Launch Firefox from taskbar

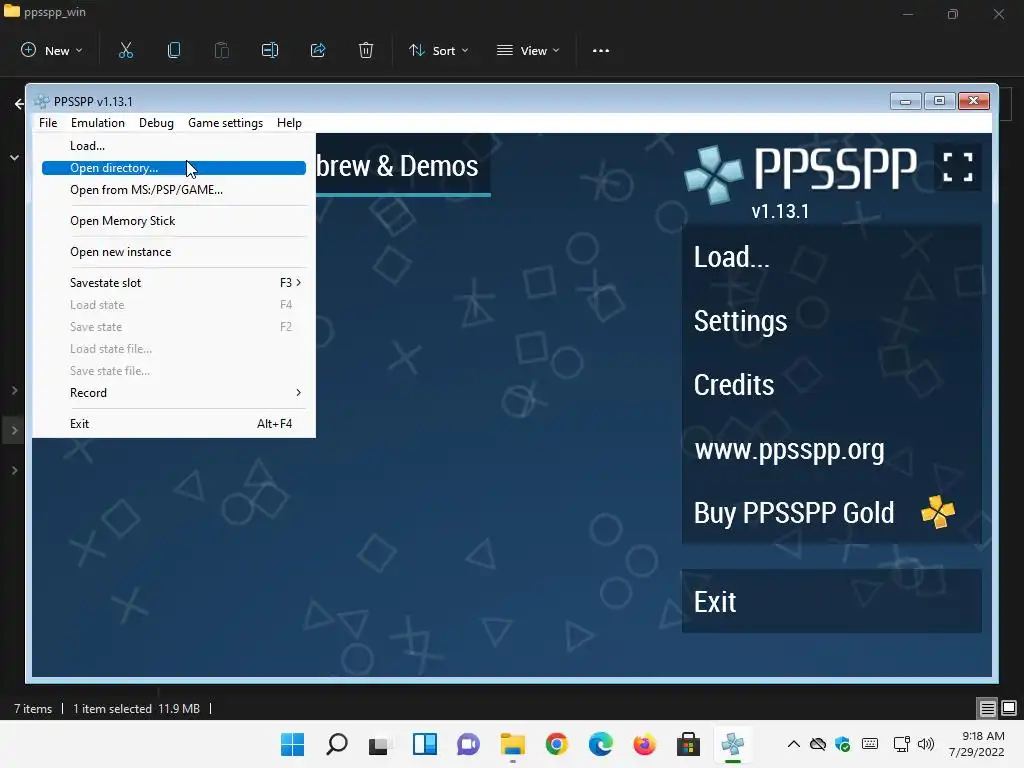tap(645, 744)
